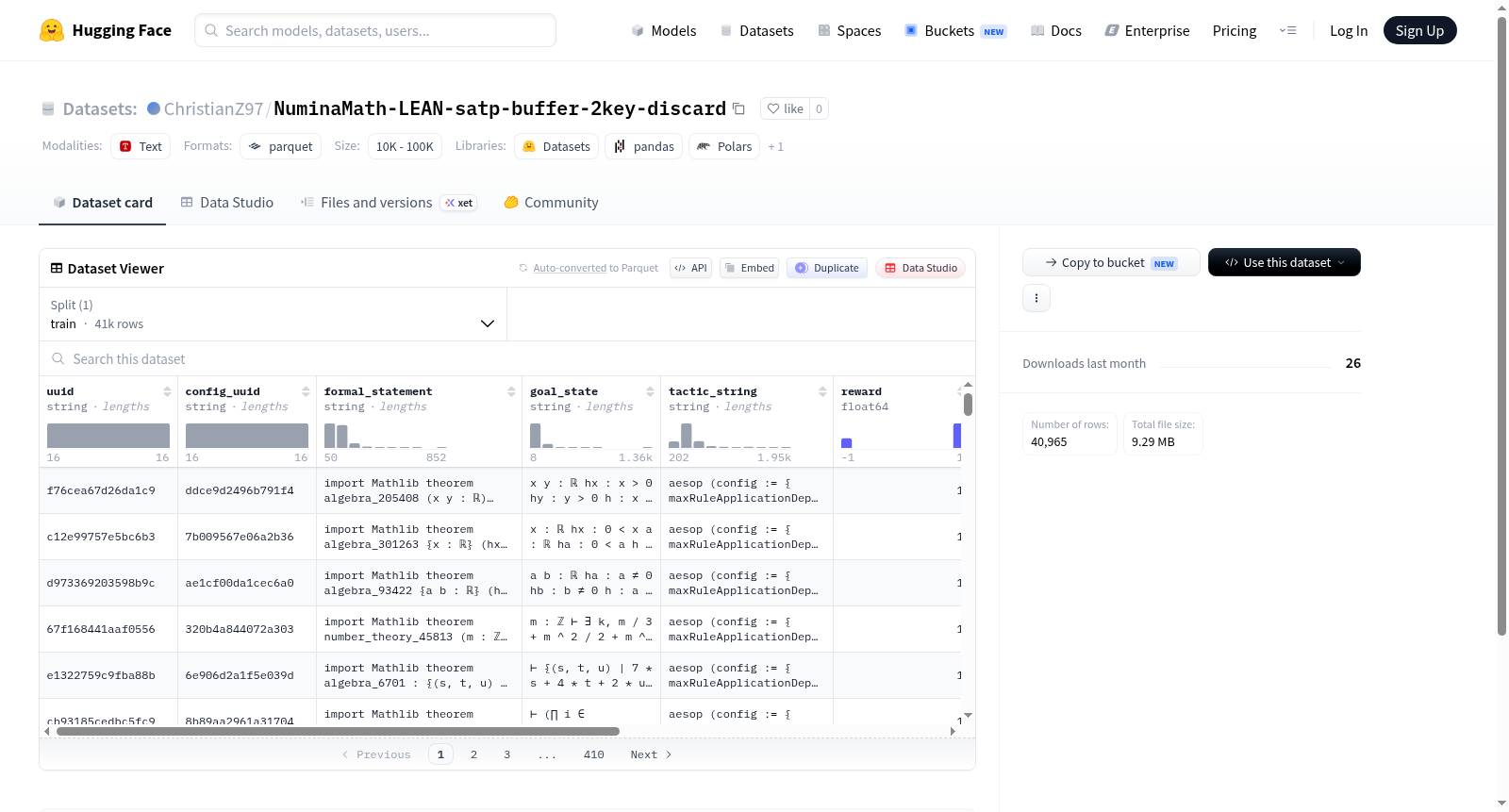
Task: Click the reward histogram left bar
Action: [846, 443]
